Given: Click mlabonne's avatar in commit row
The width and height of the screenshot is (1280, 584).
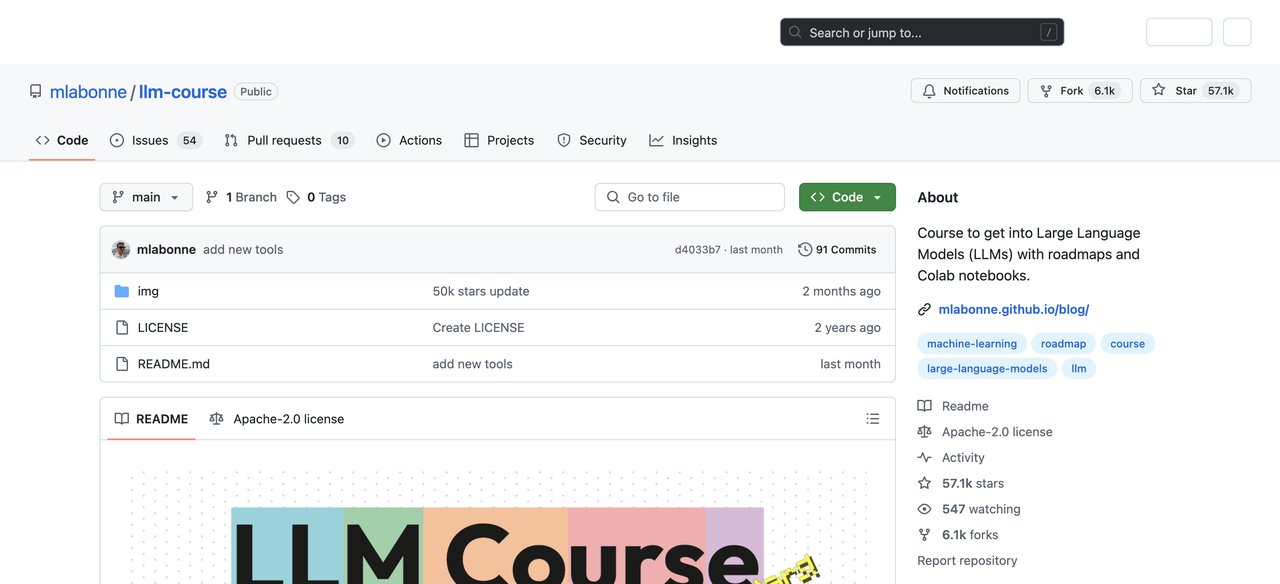Looking at the screenshot, I should coord(121,249).
